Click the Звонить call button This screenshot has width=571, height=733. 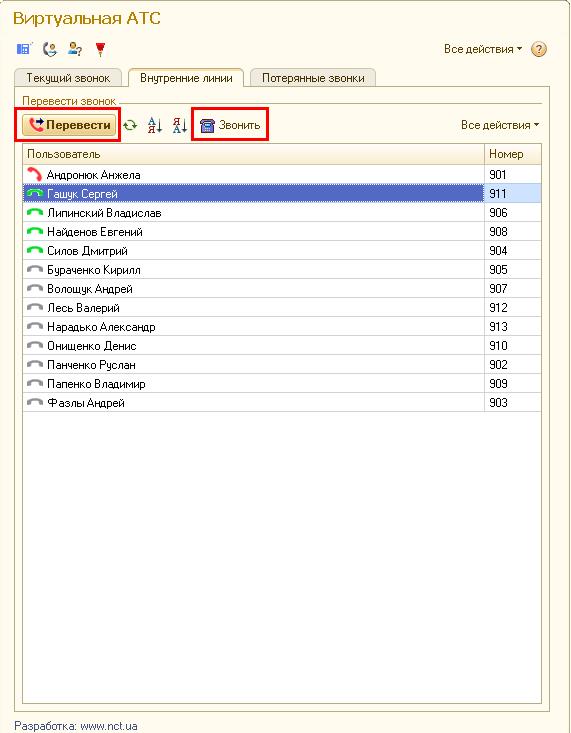[230, 125]
